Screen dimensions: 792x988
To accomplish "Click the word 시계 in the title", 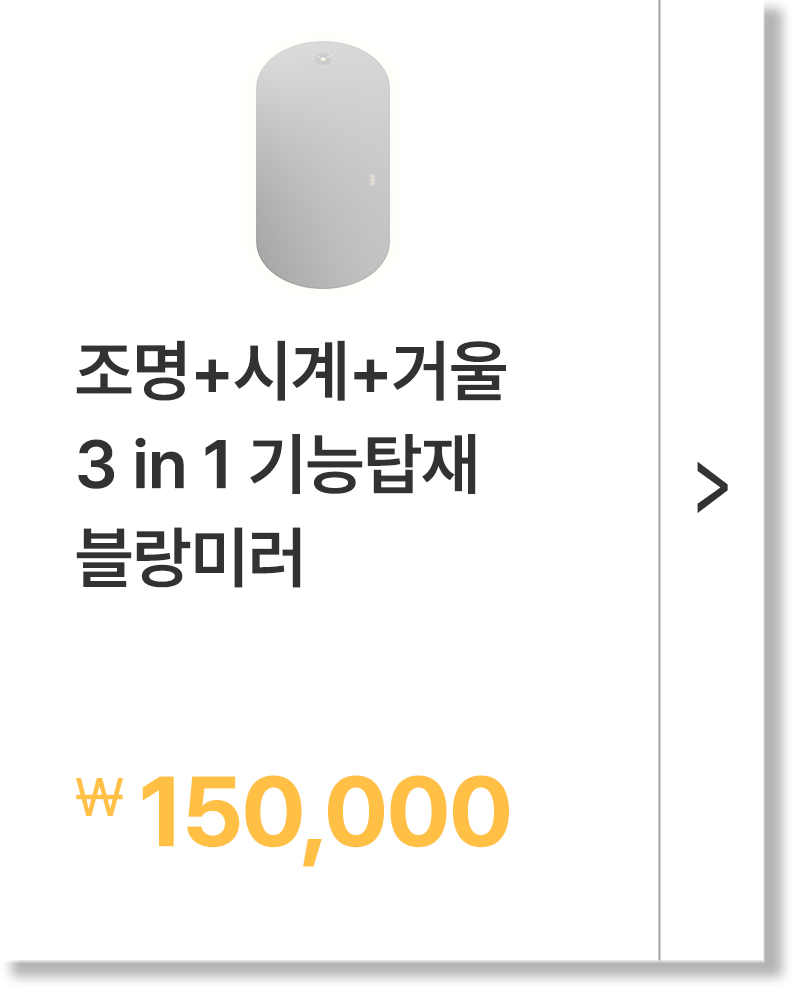I will point(290,370).
